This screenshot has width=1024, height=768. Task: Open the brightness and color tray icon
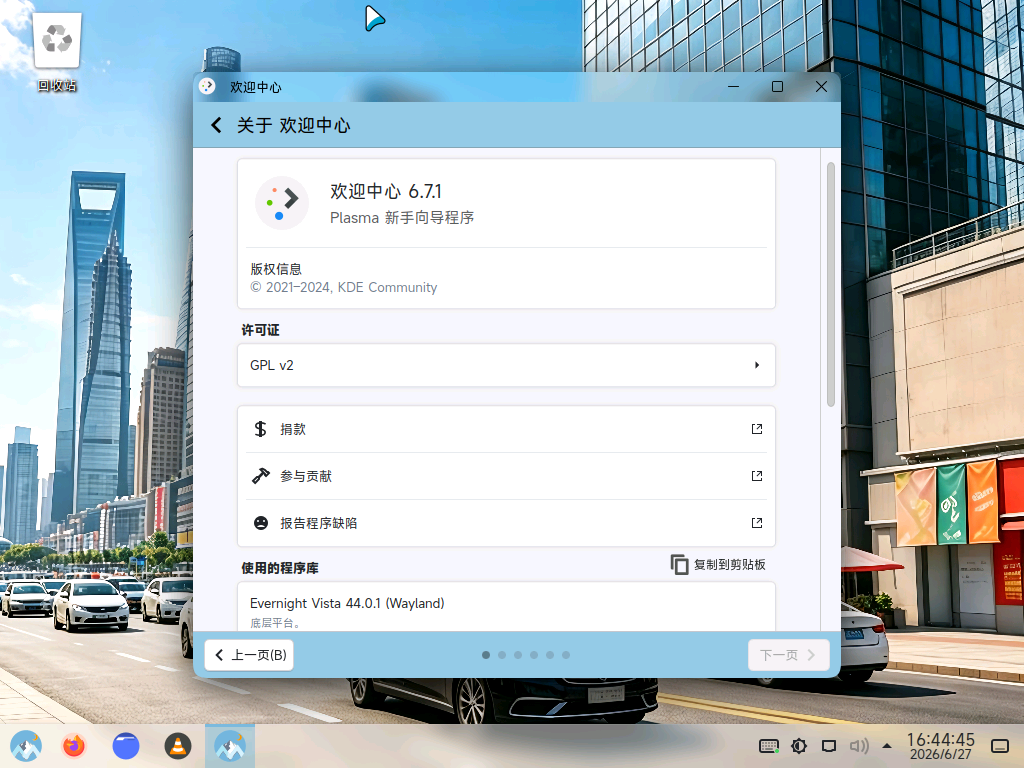point(799,746)
